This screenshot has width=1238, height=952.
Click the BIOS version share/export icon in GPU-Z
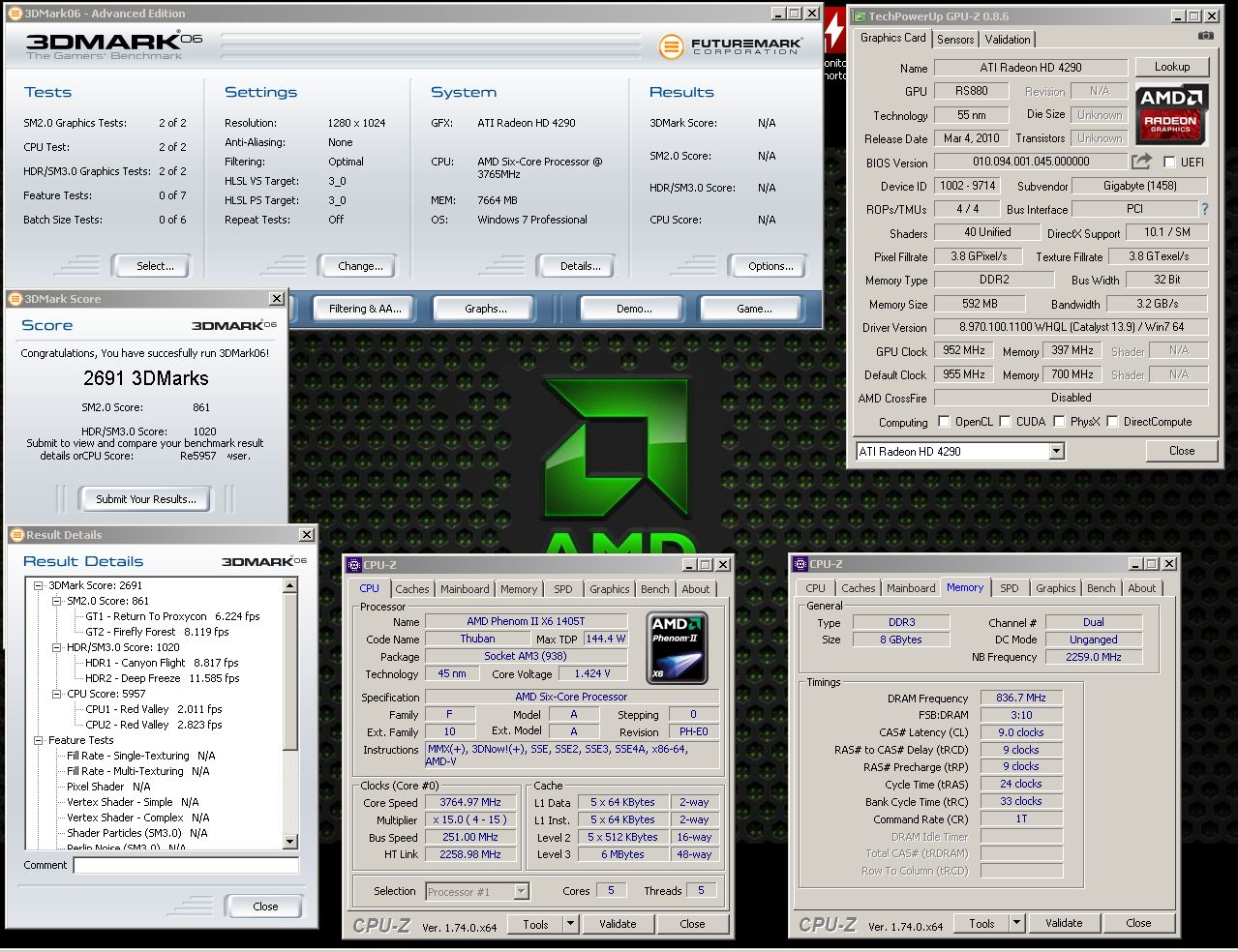click(1142, 161)
